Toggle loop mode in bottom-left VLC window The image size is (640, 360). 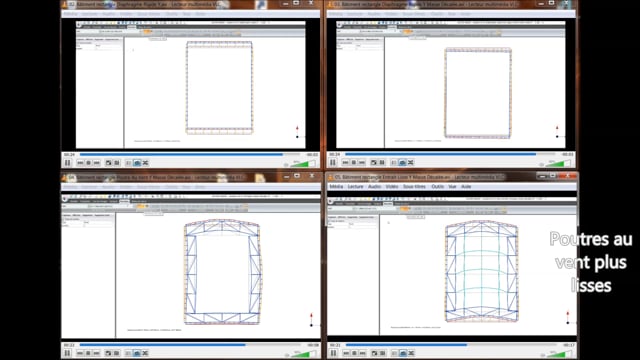[137, 353]
